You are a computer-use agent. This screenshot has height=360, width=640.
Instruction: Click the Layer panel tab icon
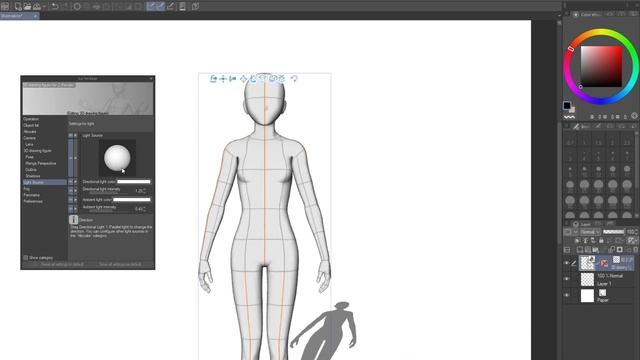tap(576, 224)
